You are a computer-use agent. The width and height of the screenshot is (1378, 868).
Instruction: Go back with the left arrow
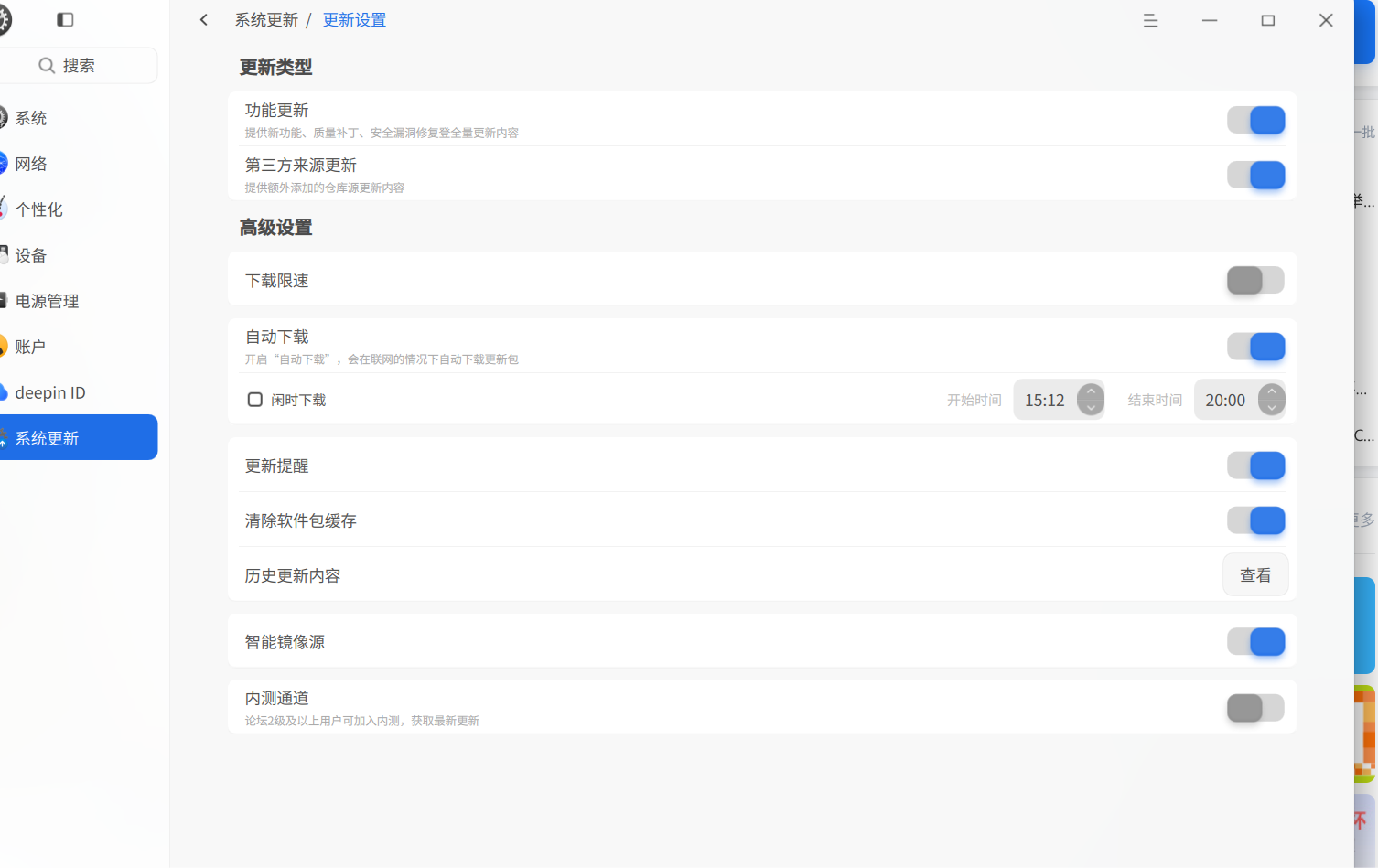click(x=204, y=20)
